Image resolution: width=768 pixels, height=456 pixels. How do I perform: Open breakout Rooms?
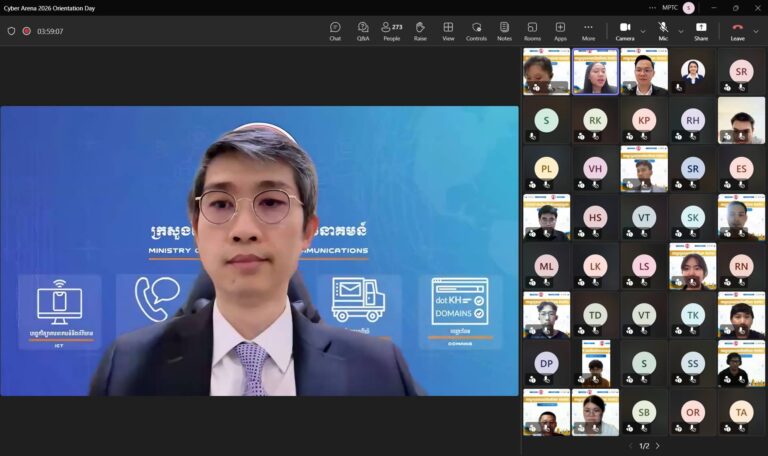[x=532, y=31]
